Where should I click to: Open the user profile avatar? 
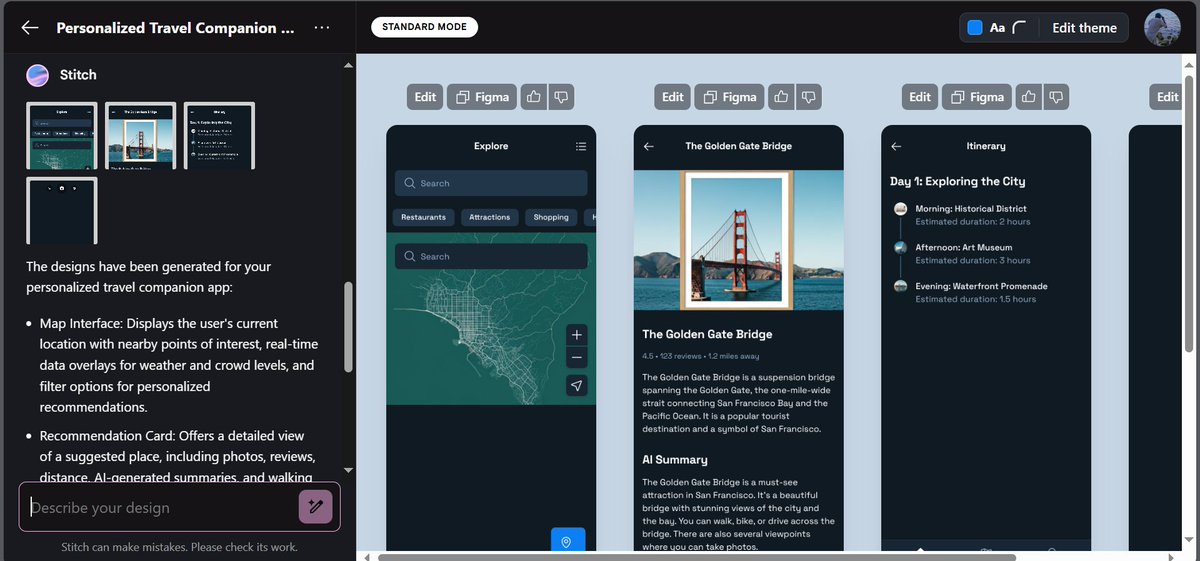click(x=1162, y=28)
